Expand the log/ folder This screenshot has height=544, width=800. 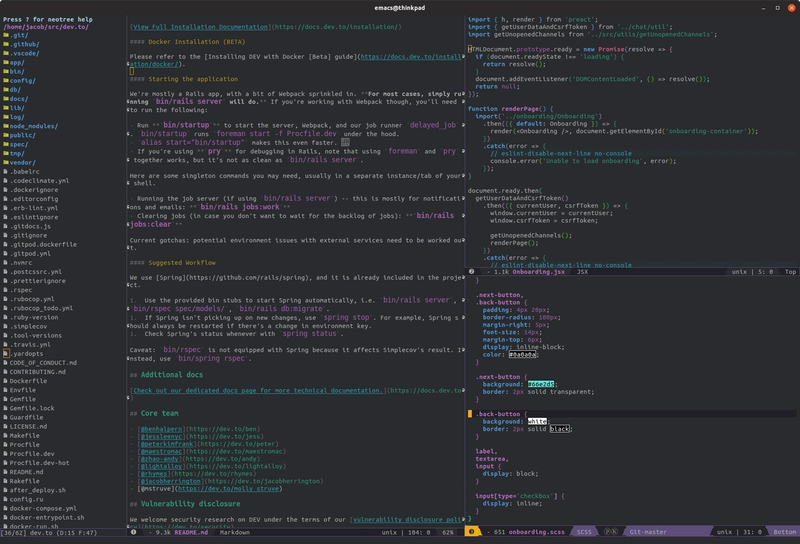coord(17,117)
